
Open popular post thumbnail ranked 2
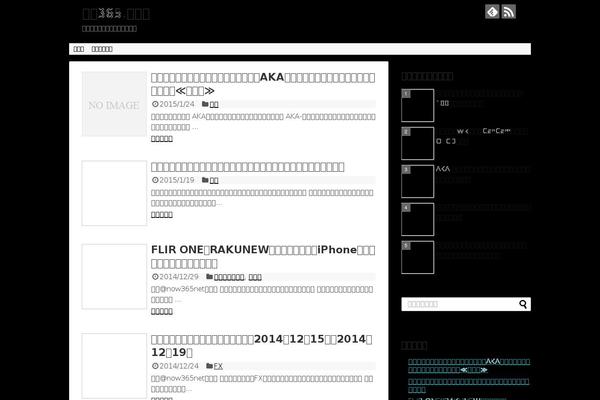pos(417,143)
